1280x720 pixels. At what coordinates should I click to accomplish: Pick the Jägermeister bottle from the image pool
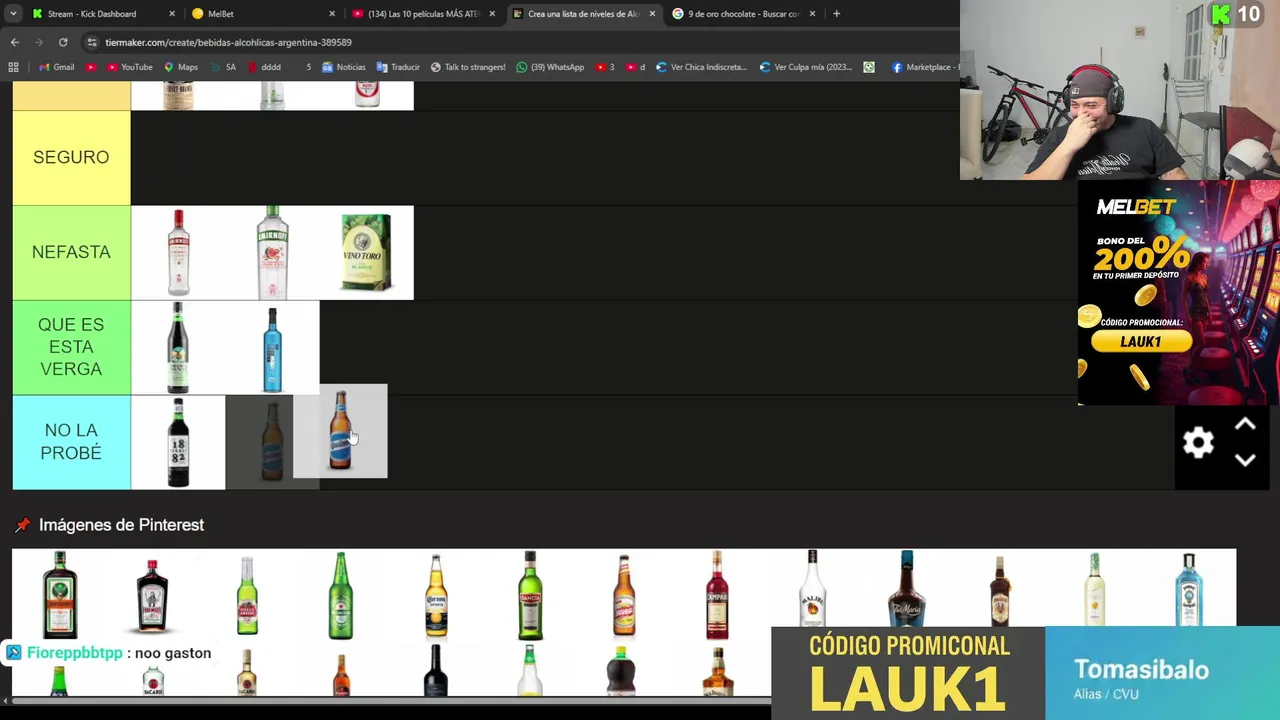click(59, 595)
